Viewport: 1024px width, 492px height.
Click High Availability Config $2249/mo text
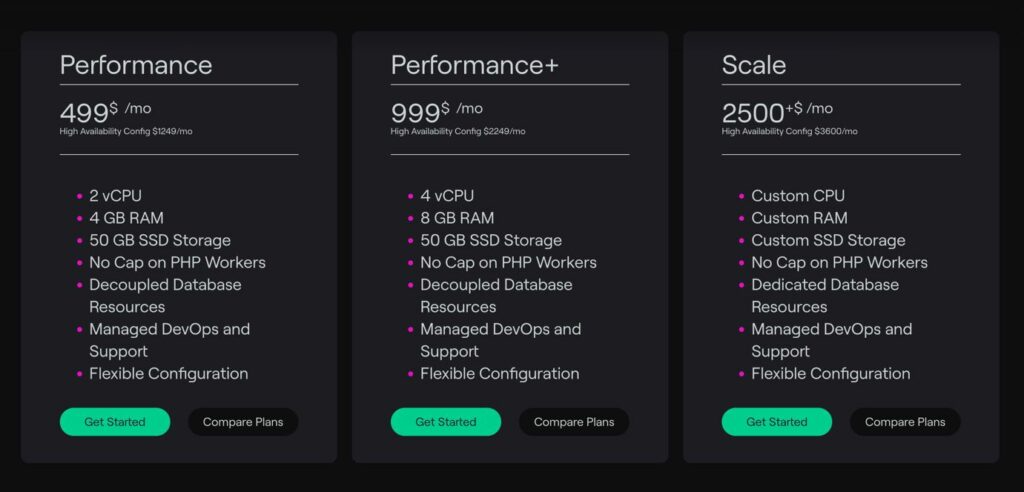[x=457, y=131]
